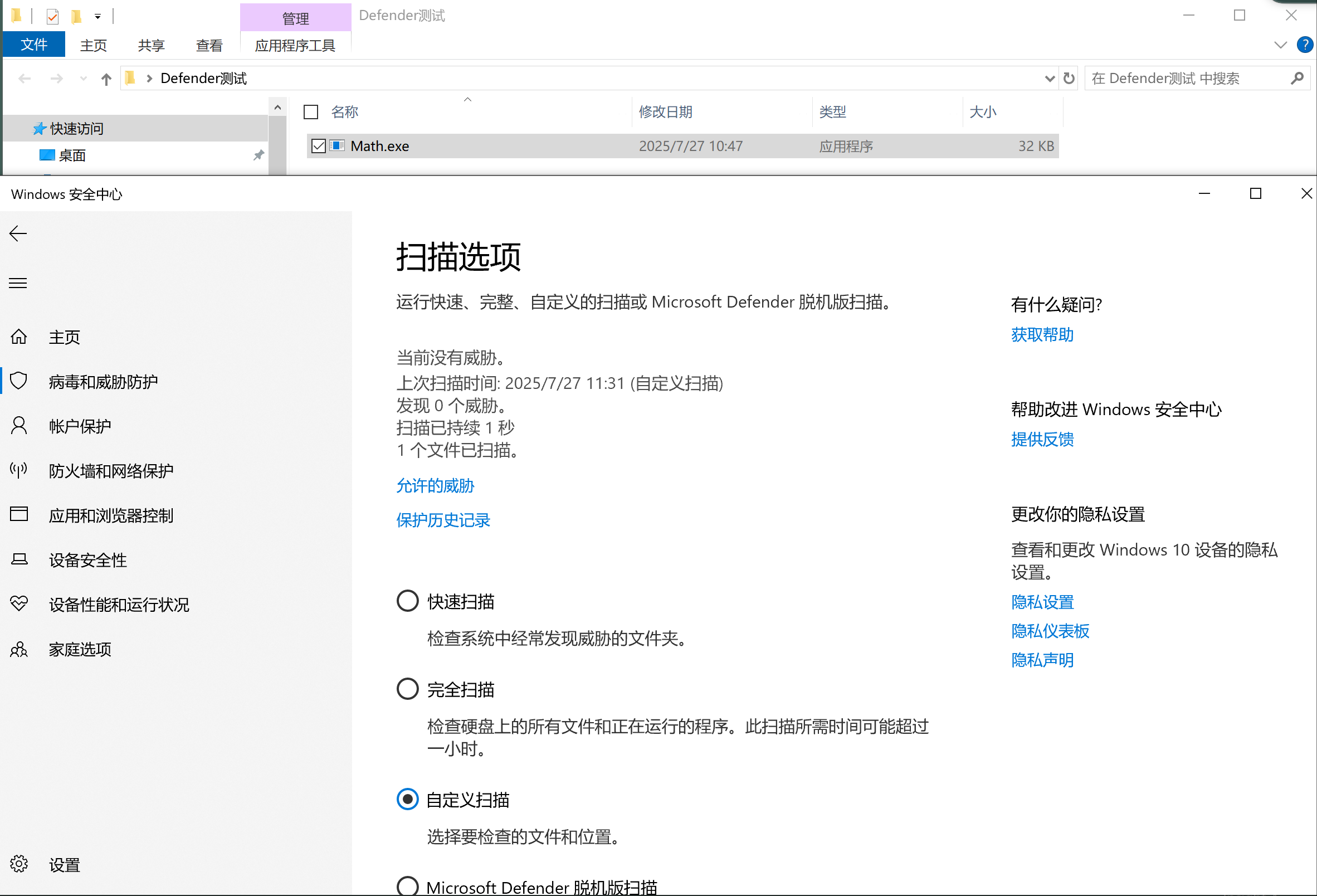Open the recent locations dropdown arrow
Viewport: 1317px width, 896px height.
(x=84, y=78)
